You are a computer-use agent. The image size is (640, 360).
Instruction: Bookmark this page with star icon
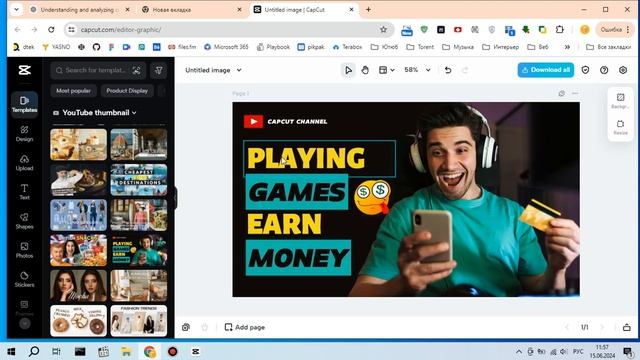pyautogui.click(x=383, y=29)
